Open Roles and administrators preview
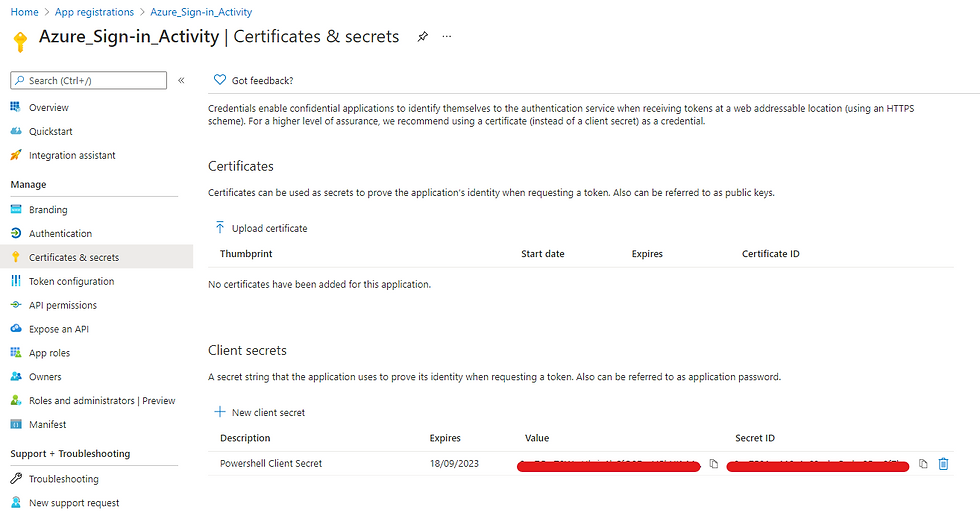980x524 pixels. (102, 400)
